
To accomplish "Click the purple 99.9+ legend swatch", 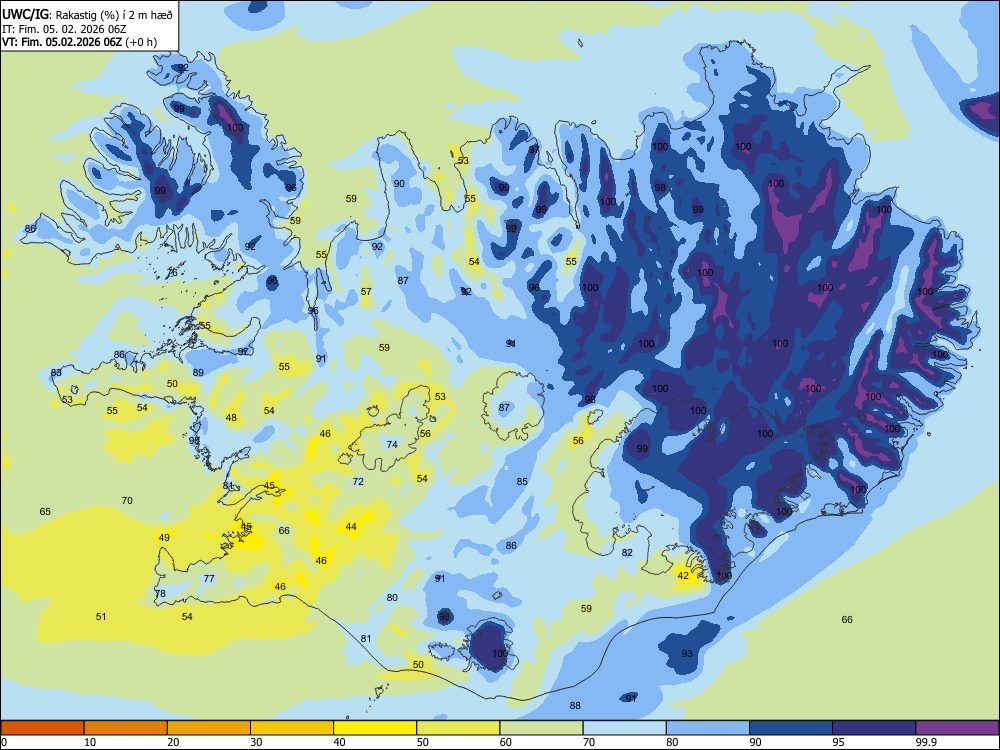I will (x=957, y=728).
